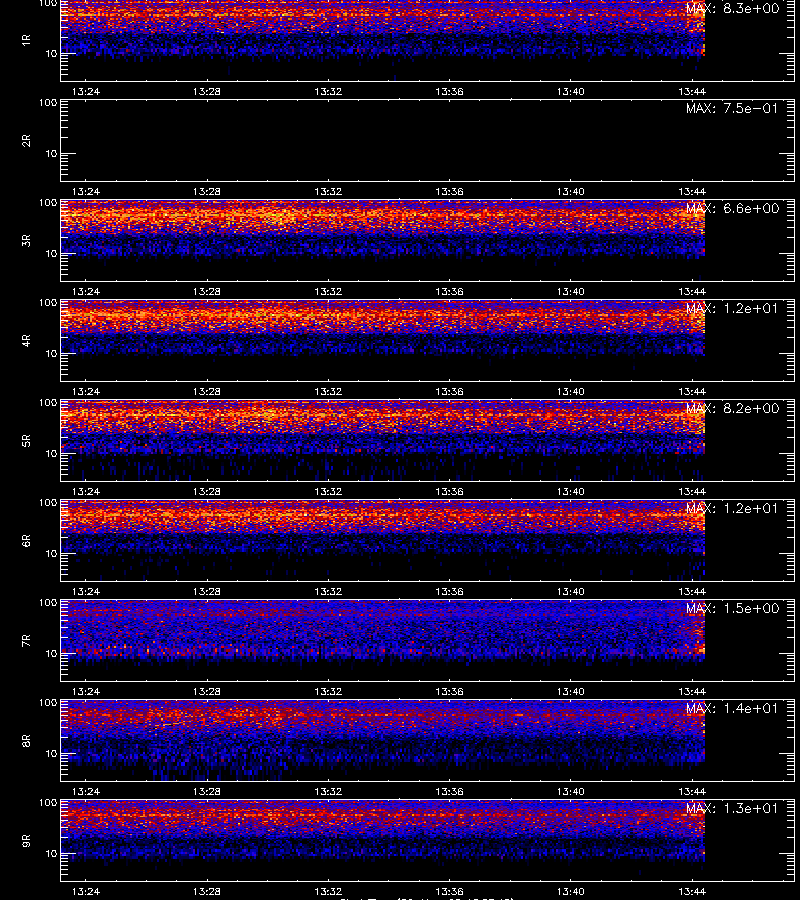
Task: Click the 5R panel axis label
Action: coord(26,440)
